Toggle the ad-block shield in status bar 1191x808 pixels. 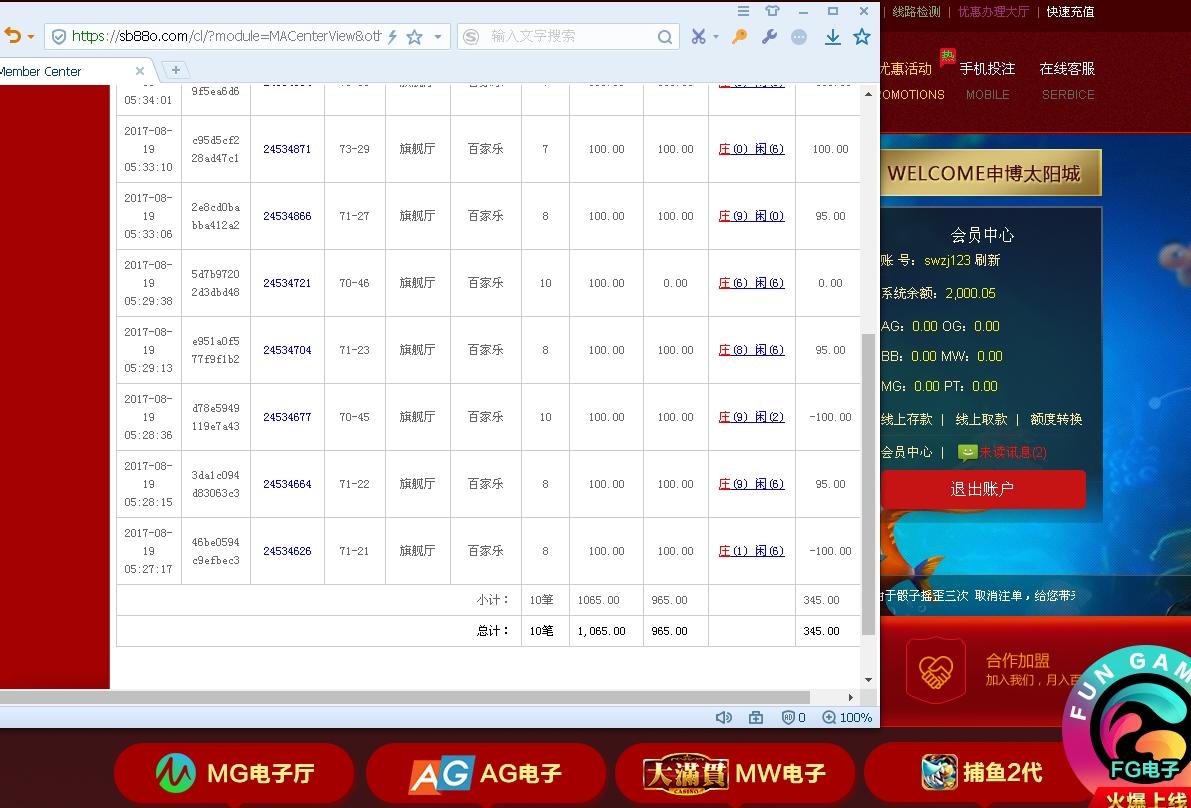point(787,717)
